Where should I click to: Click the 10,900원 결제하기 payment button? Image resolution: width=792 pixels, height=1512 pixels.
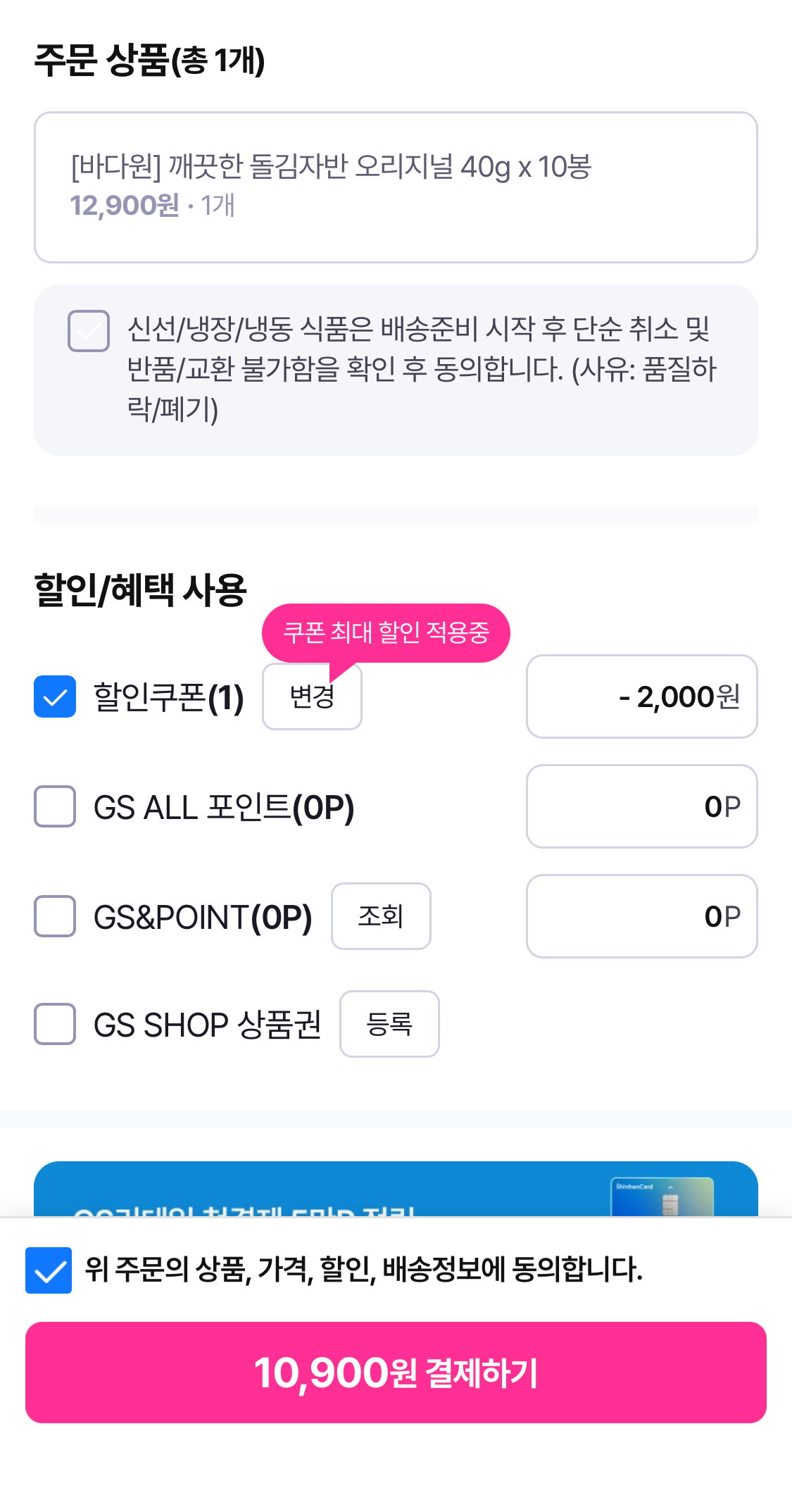(396, 1373)
